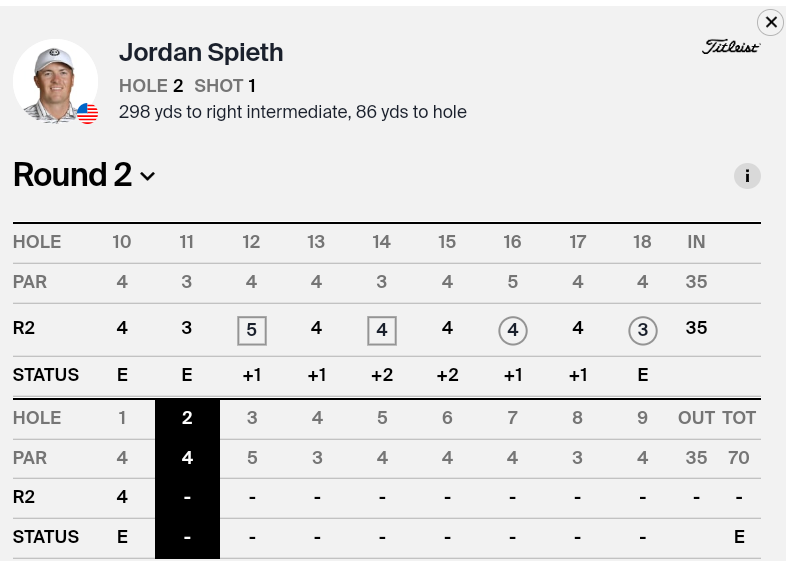Select the hole 10 score cell

(122, 328)
